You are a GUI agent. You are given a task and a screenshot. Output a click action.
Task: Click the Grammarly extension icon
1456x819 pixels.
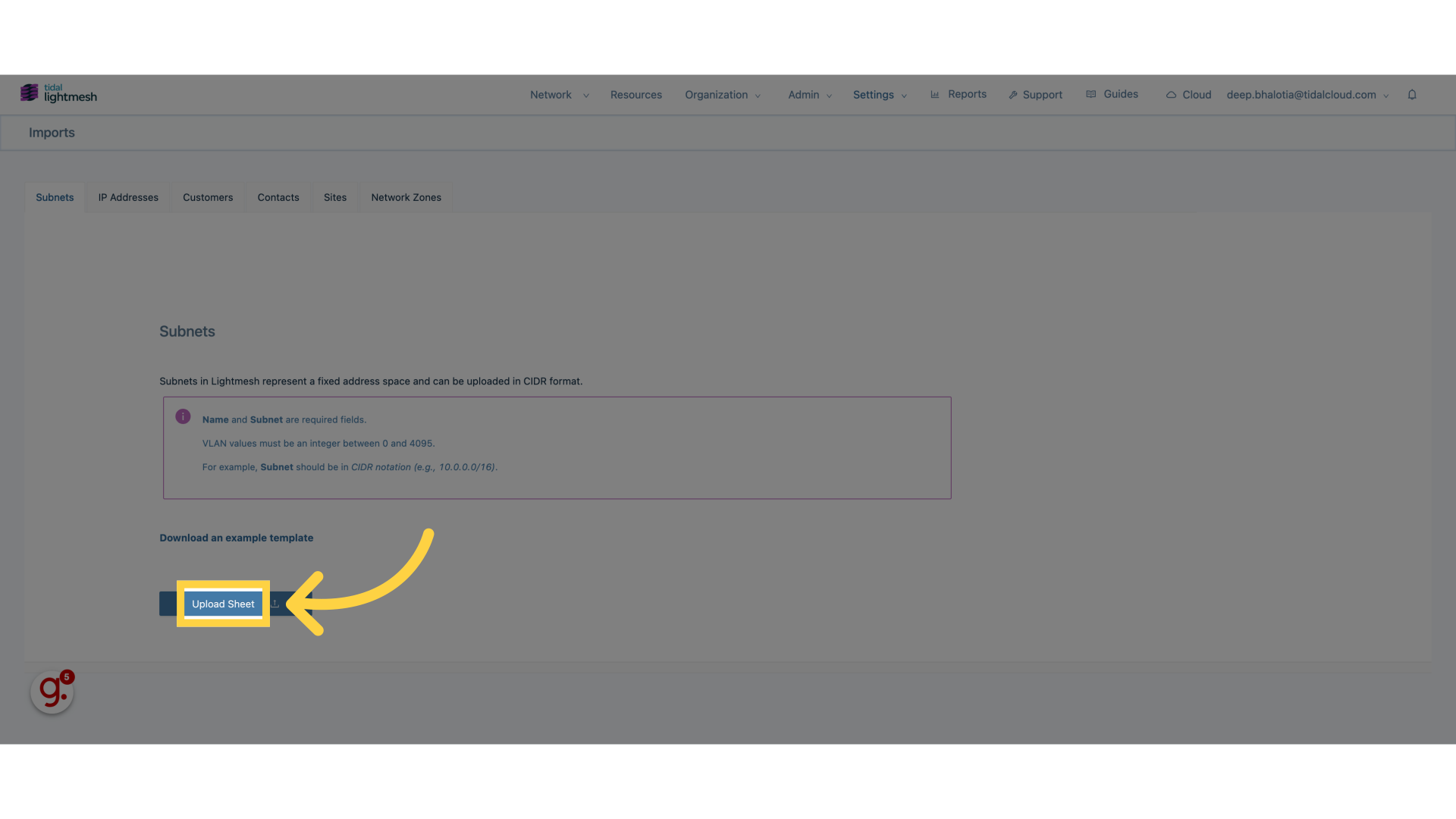53,692
